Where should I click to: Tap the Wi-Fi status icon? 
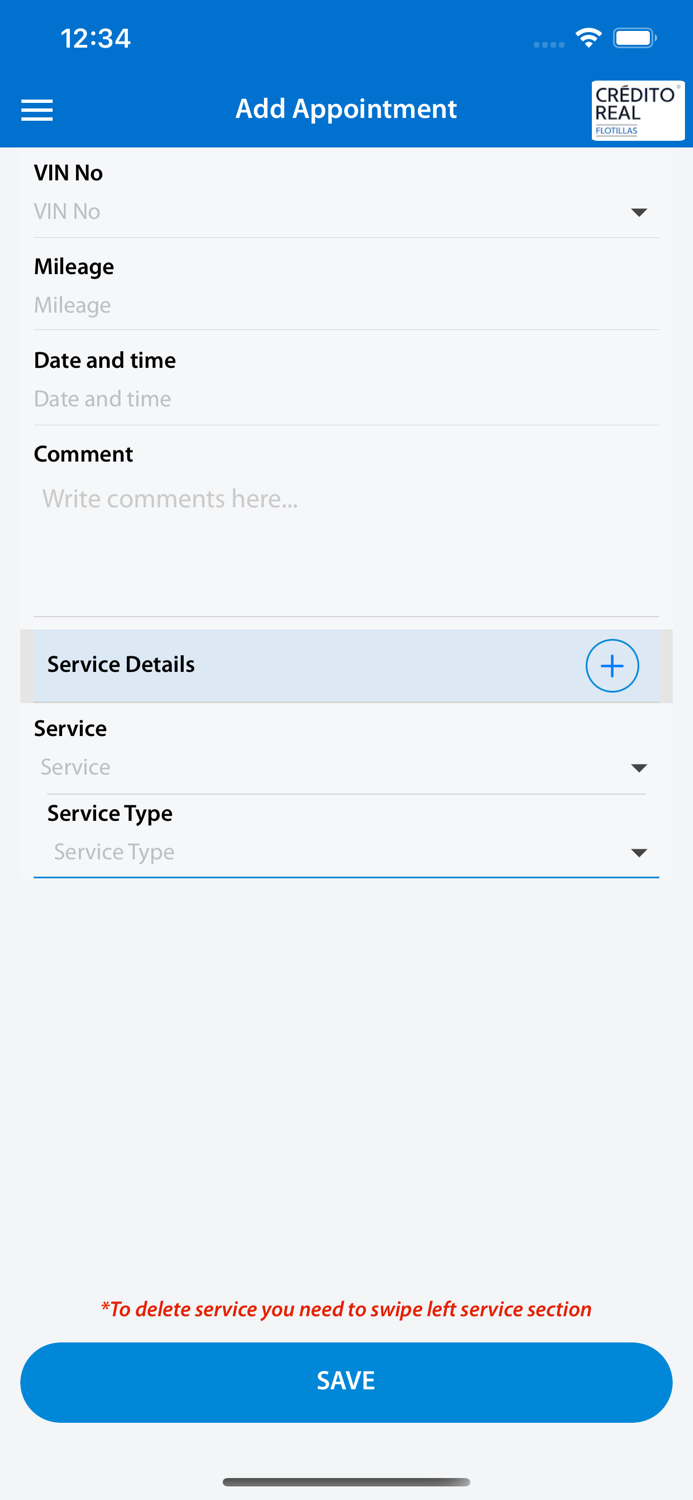(589, 39)
